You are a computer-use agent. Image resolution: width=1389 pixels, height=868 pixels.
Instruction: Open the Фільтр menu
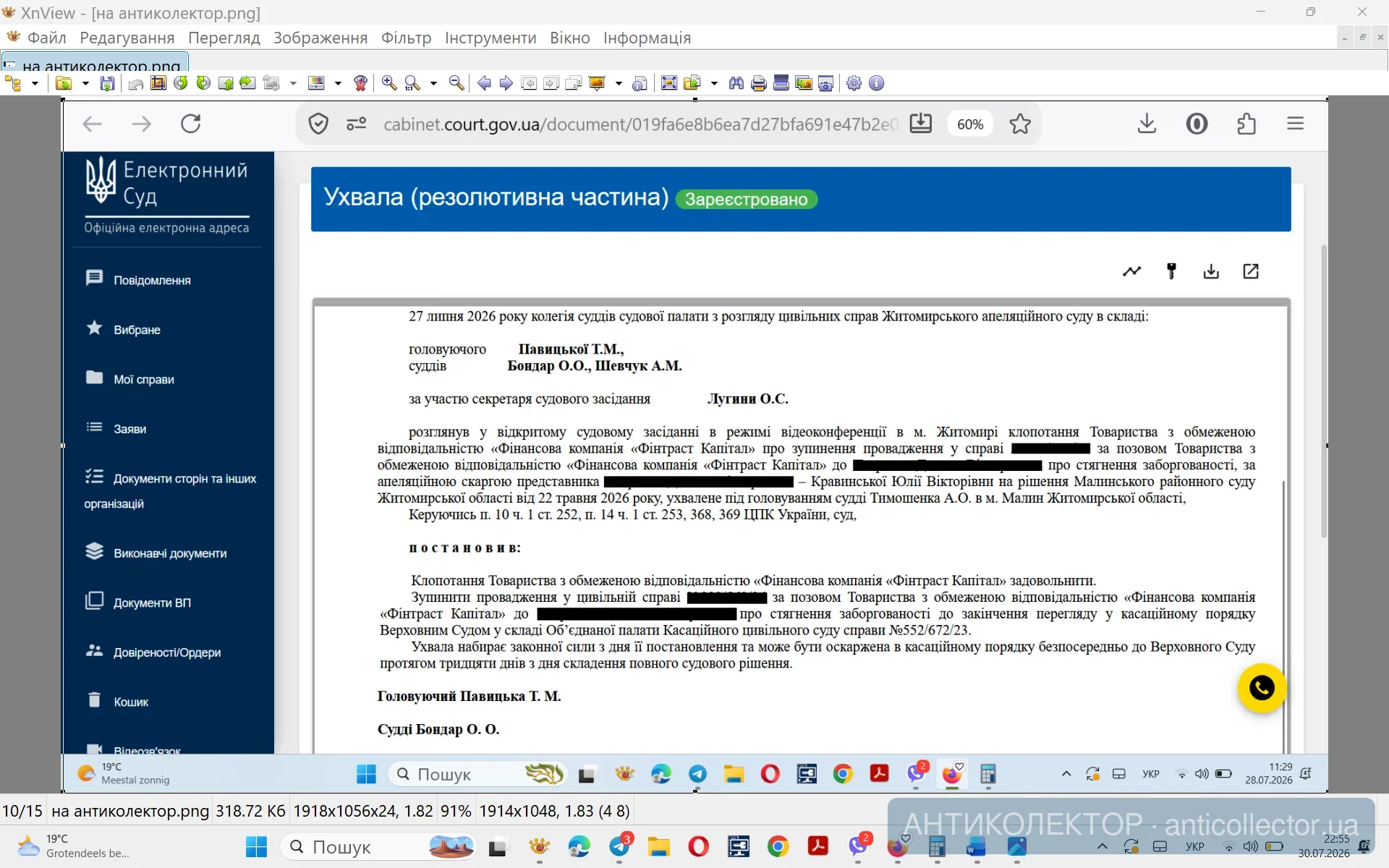pos(407,38)
